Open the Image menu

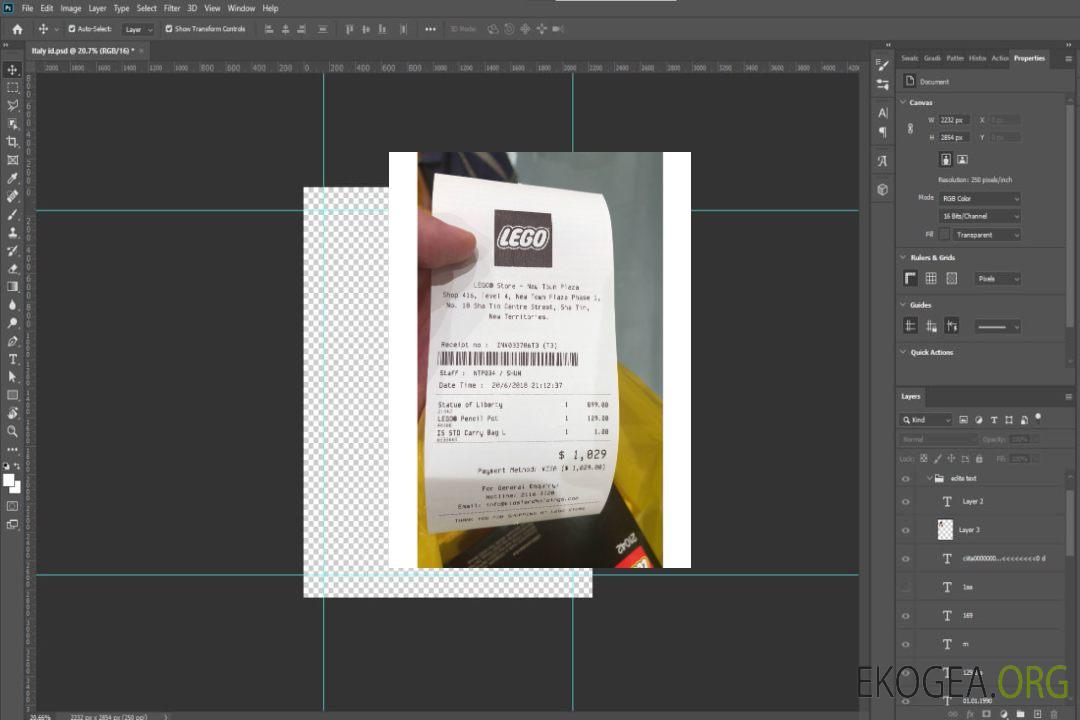(x=70, y=8)
